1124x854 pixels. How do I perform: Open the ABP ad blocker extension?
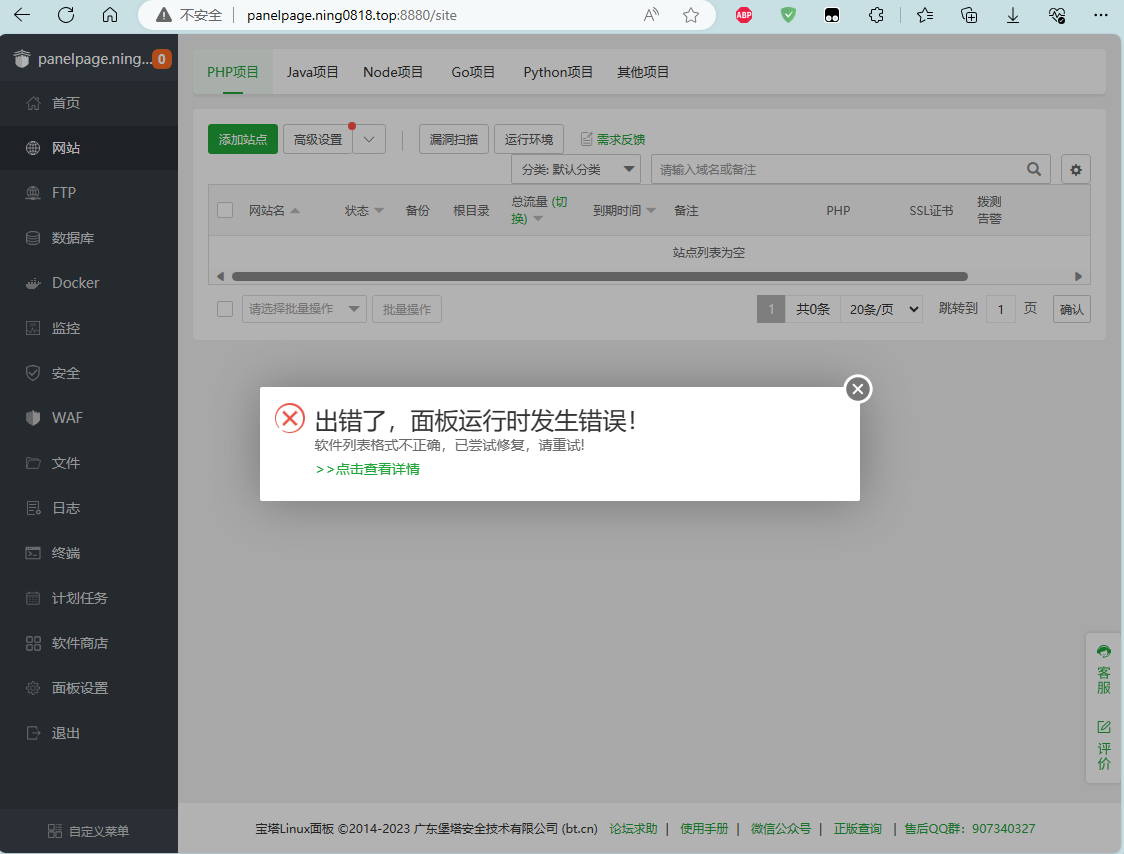tap(744, 15)
